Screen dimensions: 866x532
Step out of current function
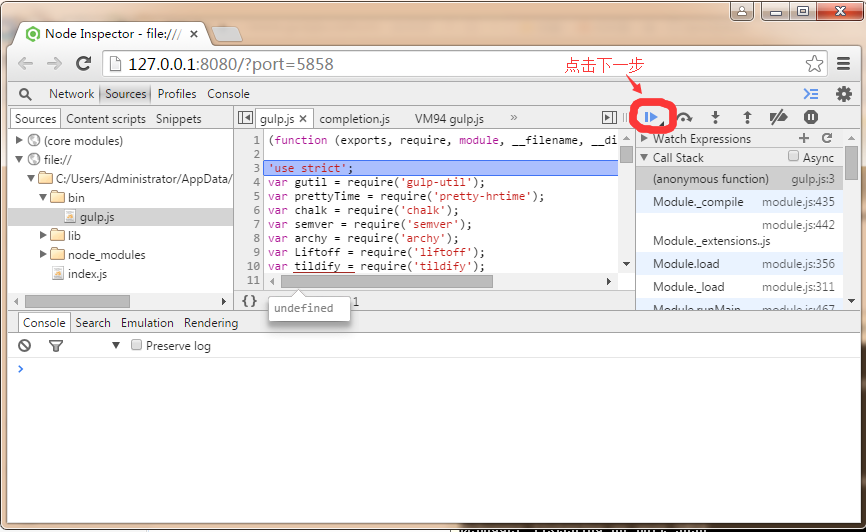(x=747, y=117)
